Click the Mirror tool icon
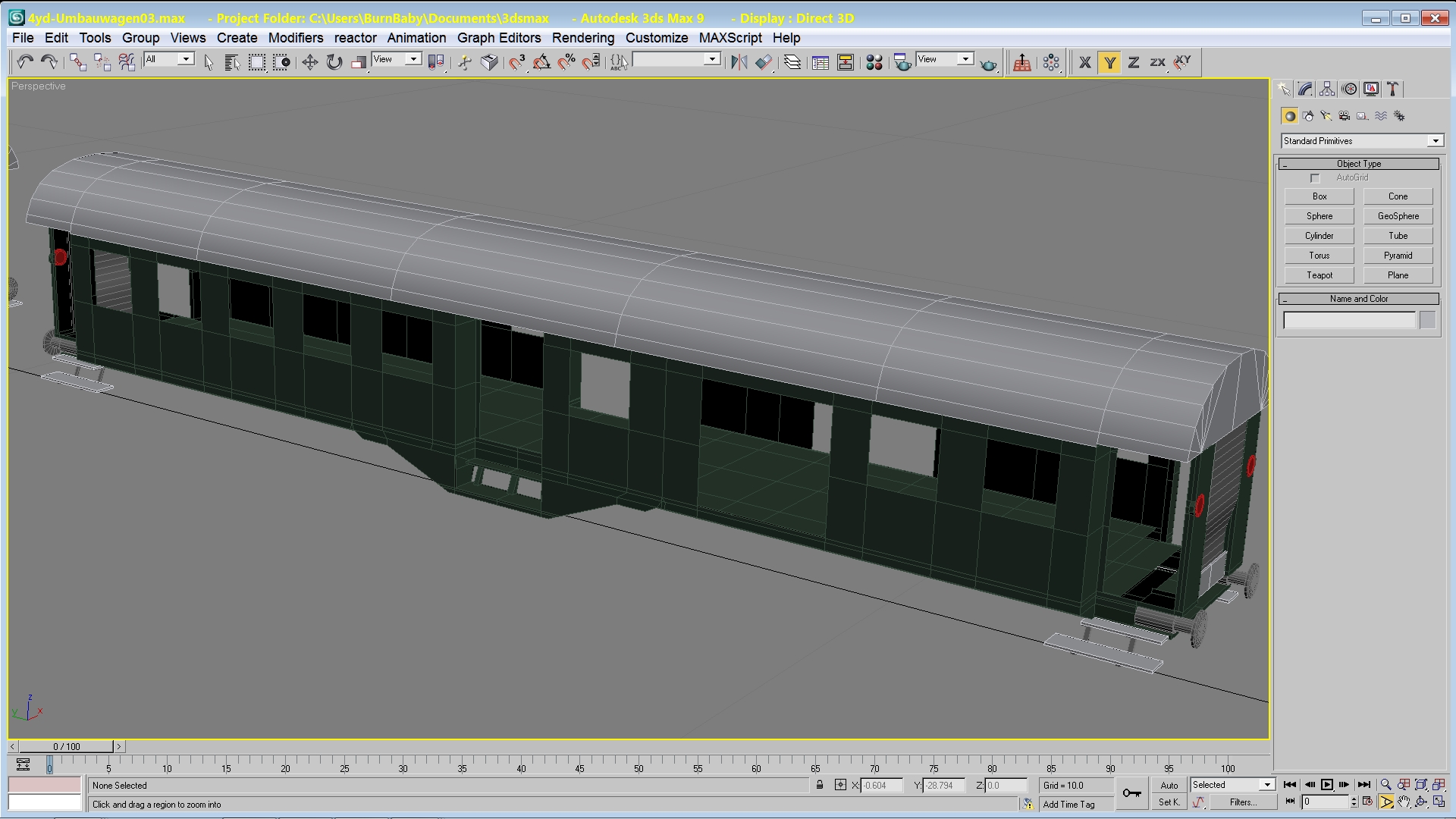The width and height of the screenshot is (1456, 819). coord(739,62)
